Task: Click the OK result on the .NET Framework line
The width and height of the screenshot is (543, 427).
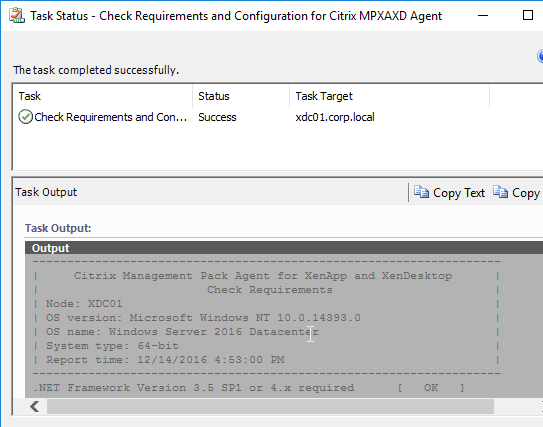Action: coord(431,388)
